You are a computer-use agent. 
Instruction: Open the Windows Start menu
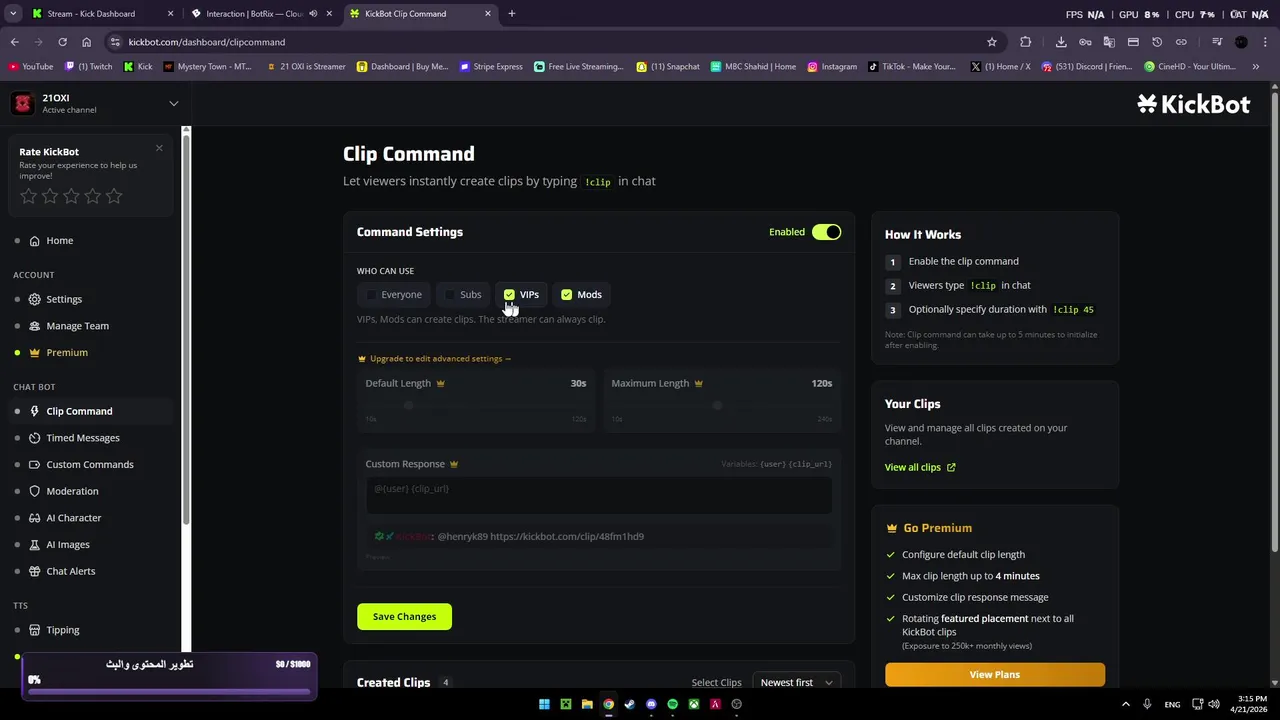(x=544, y=704)
